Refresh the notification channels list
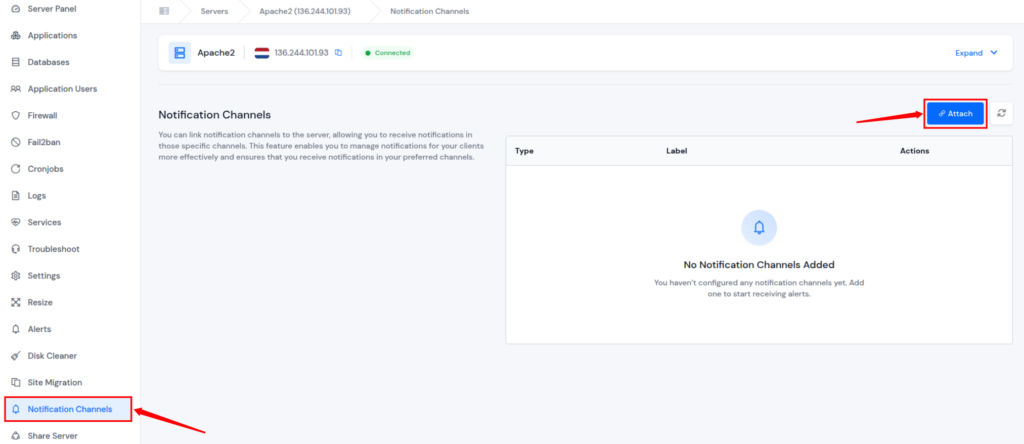The height and width of the screenshot is (444, 1024). 1001,113
